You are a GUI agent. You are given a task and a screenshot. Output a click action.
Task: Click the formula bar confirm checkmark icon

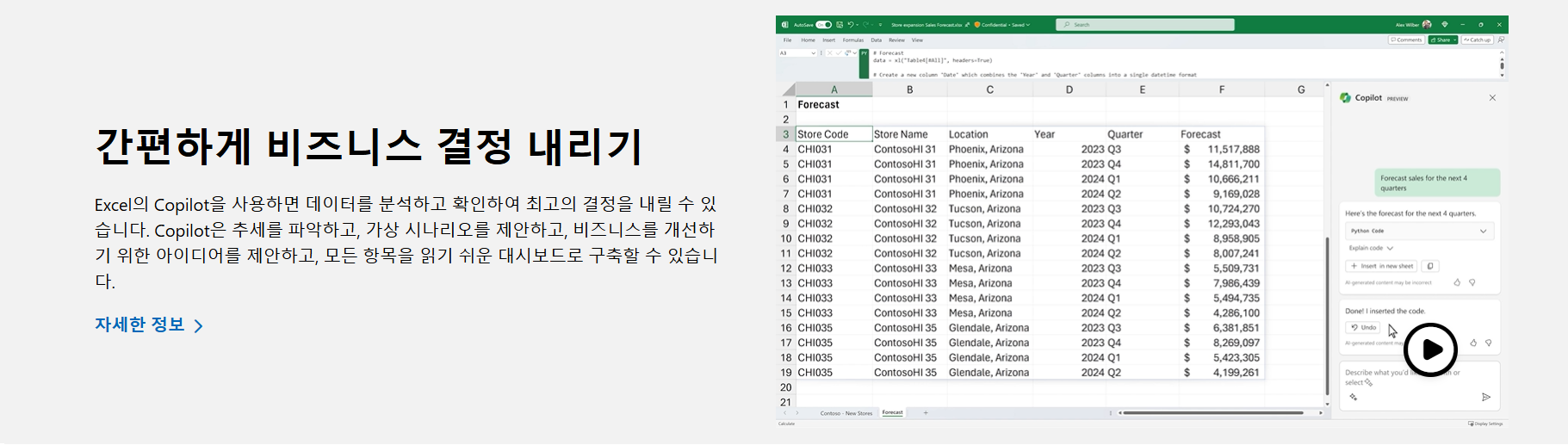838,53
